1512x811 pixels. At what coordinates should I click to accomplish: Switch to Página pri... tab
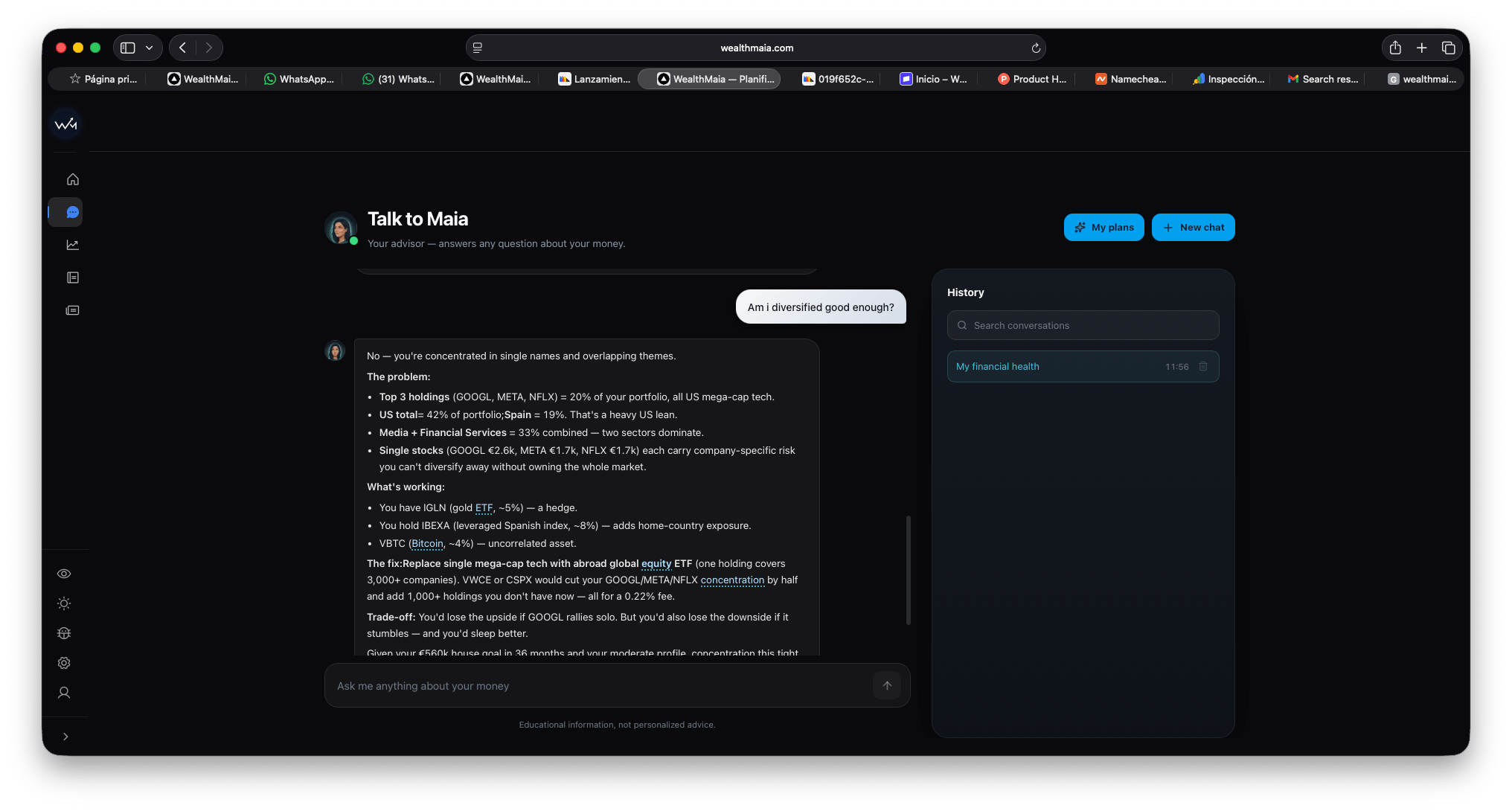click(x=104, y=79)
